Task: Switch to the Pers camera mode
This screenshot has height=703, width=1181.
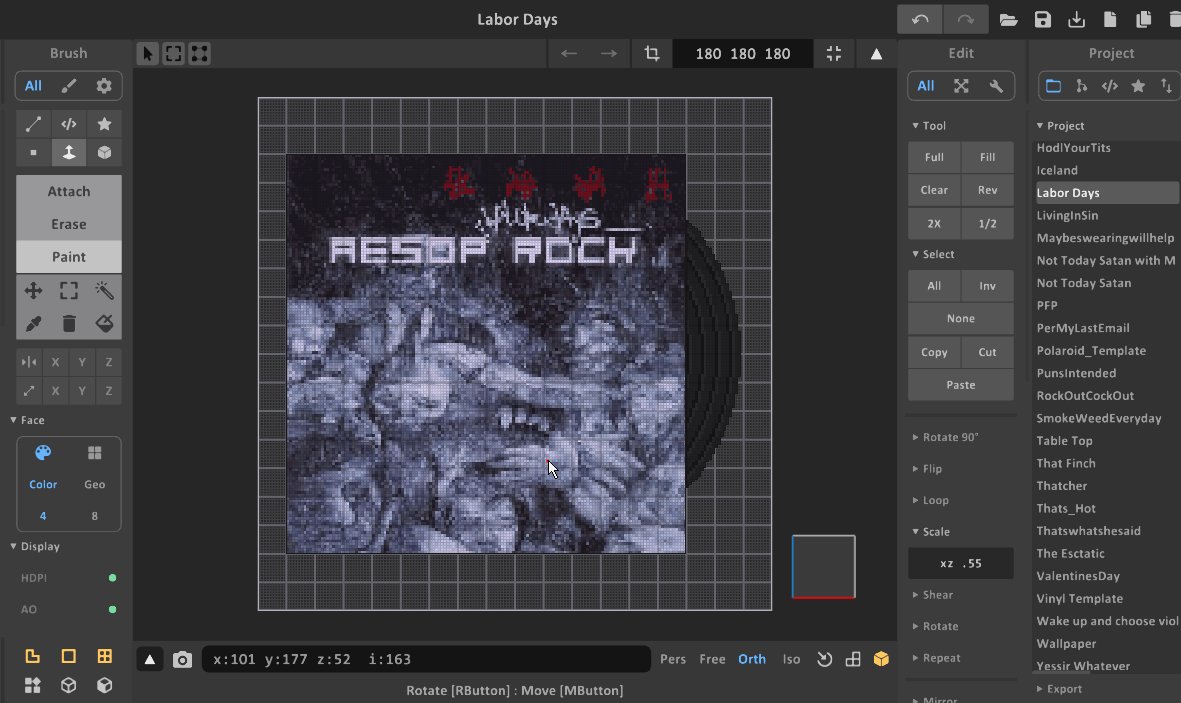Action: tap(673, 659)
